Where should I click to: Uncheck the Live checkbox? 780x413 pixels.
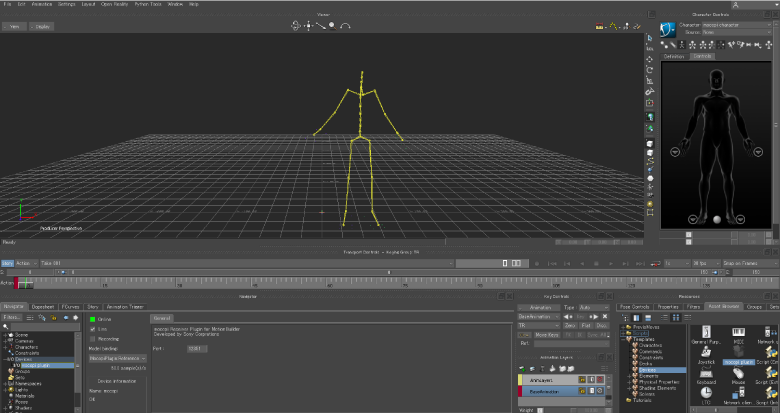[x=93, y=328]
